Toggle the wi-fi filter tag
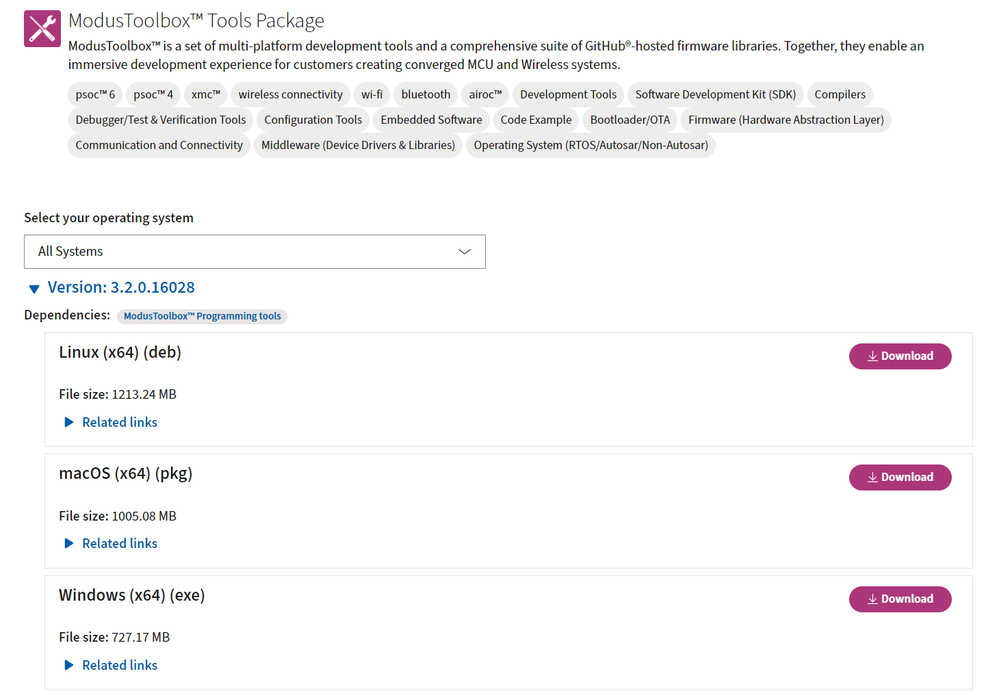The height and width of the screenshot is (695, 999). [x=371, y=94]
